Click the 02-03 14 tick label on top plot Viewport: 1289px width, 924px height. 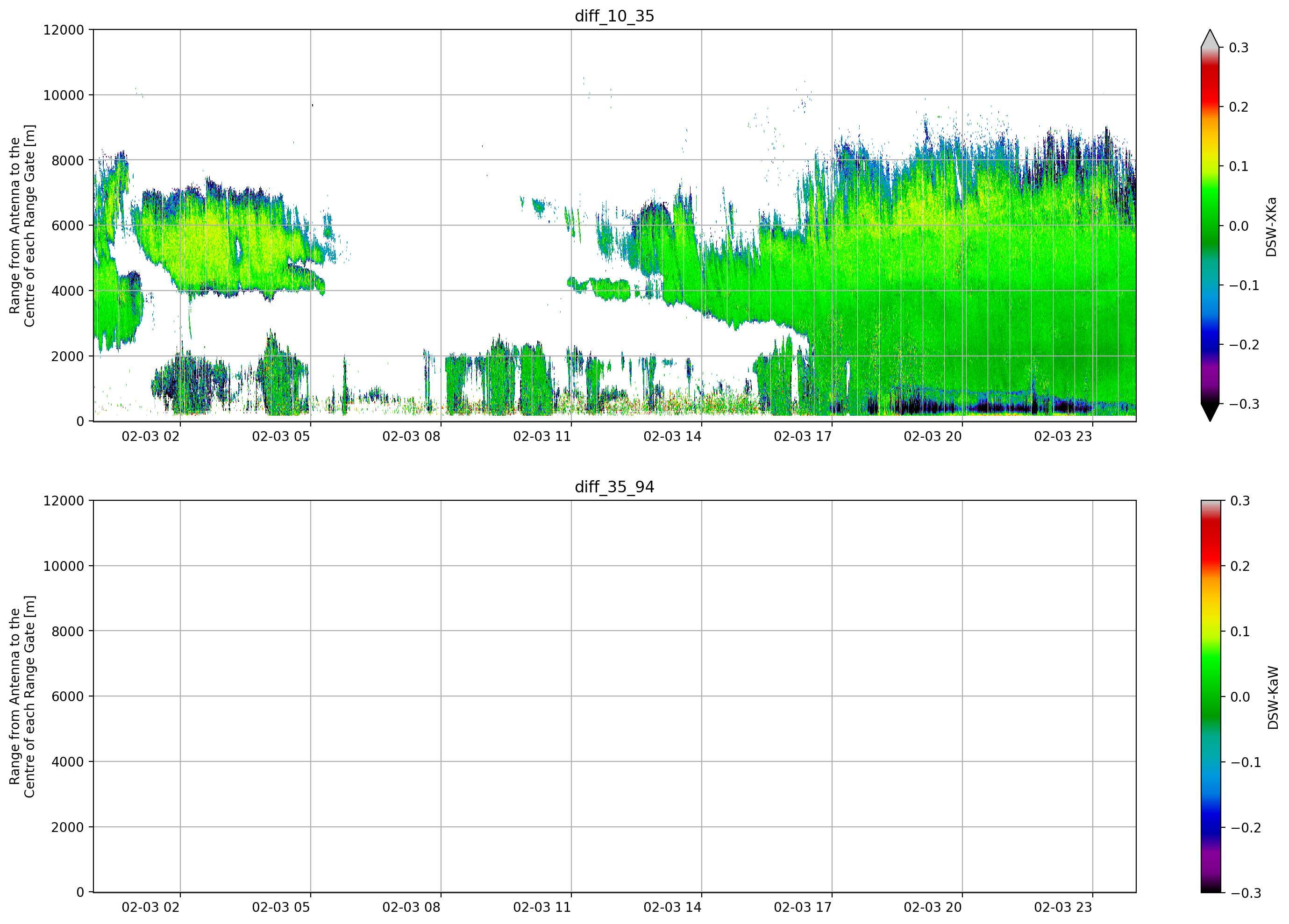point(672,436)
